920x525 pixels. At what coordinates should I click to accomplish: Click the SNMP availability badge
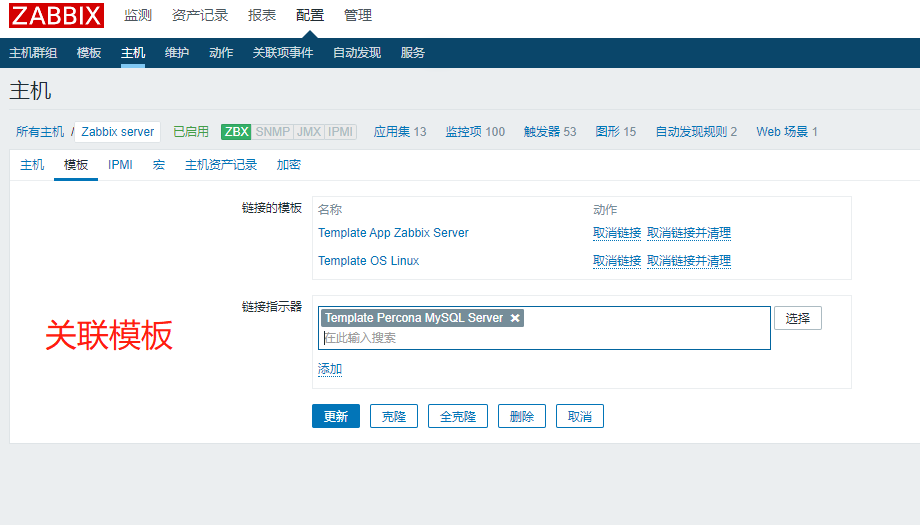tap(272, 131)
